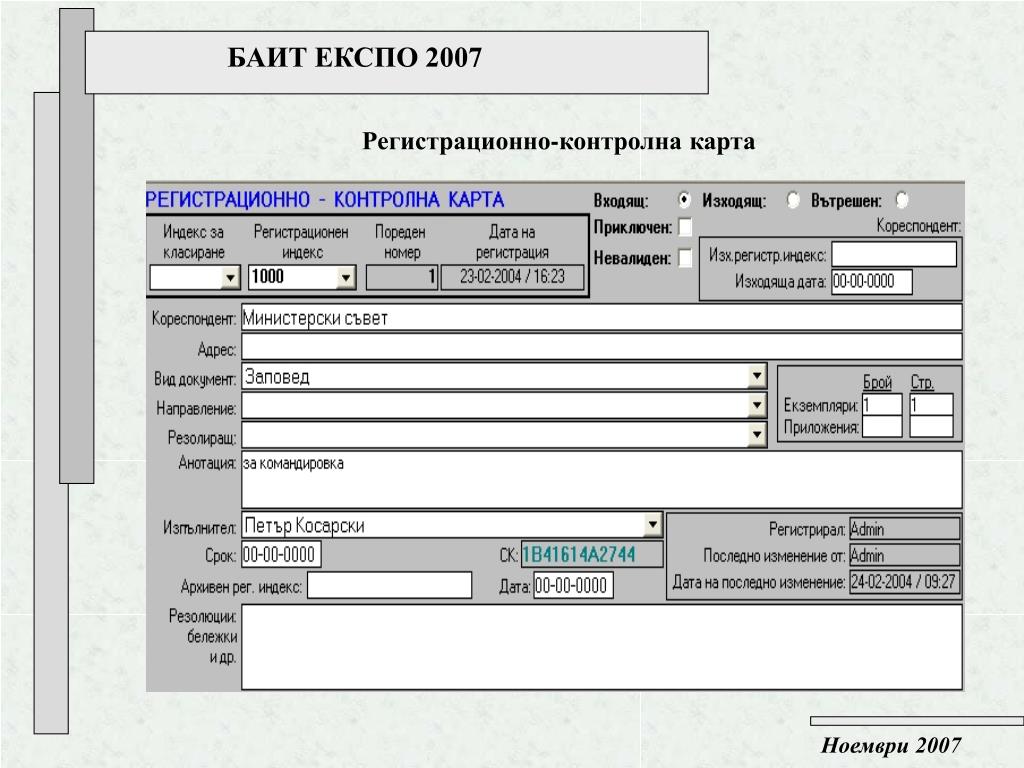Click the Дата field beside Архивен рег. индекс
The image size is (1024, 768).
(x=573, y=585)
